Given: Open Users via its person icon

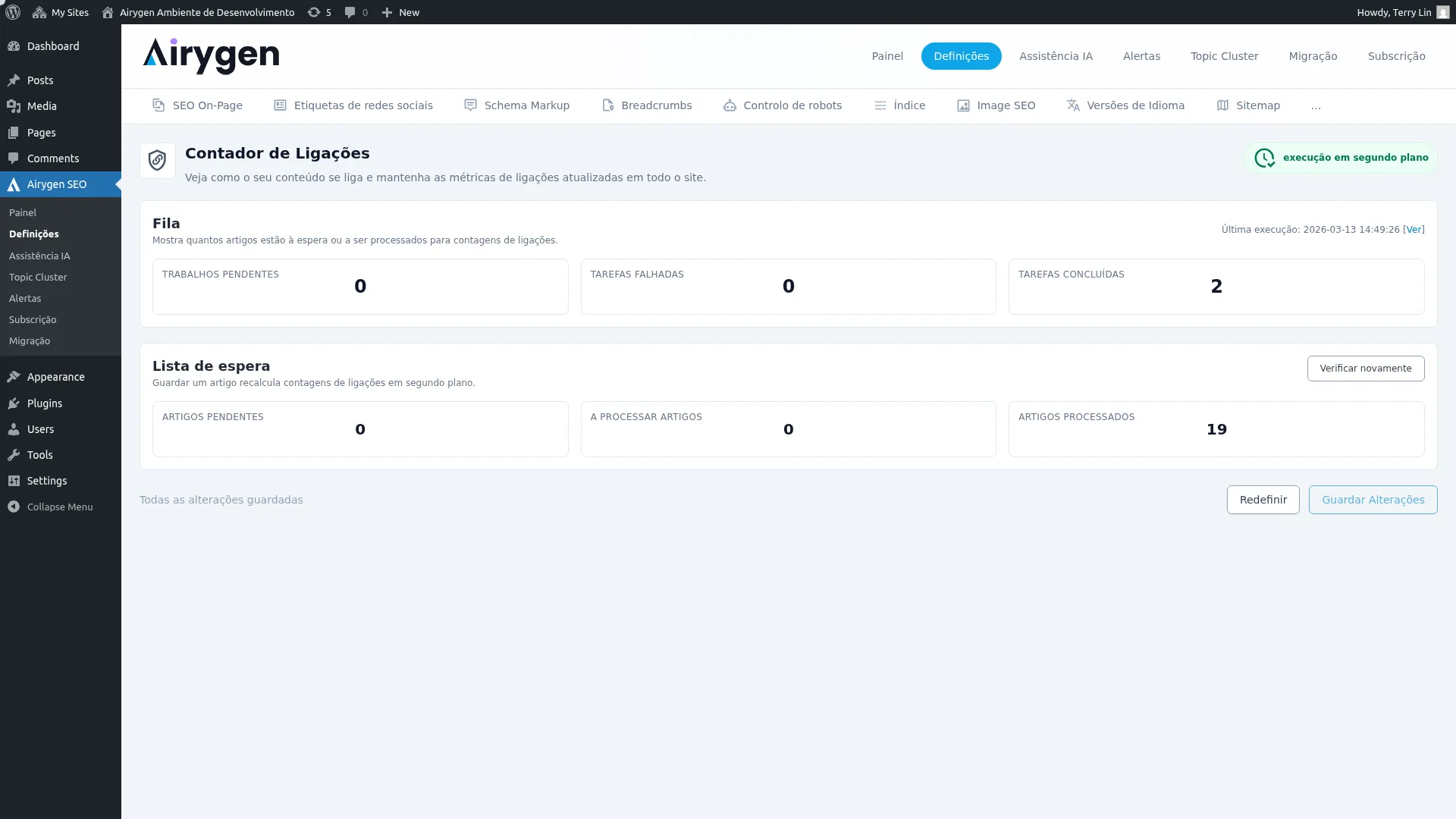Looking at the screenshot, I should click(x=14, y=429).
